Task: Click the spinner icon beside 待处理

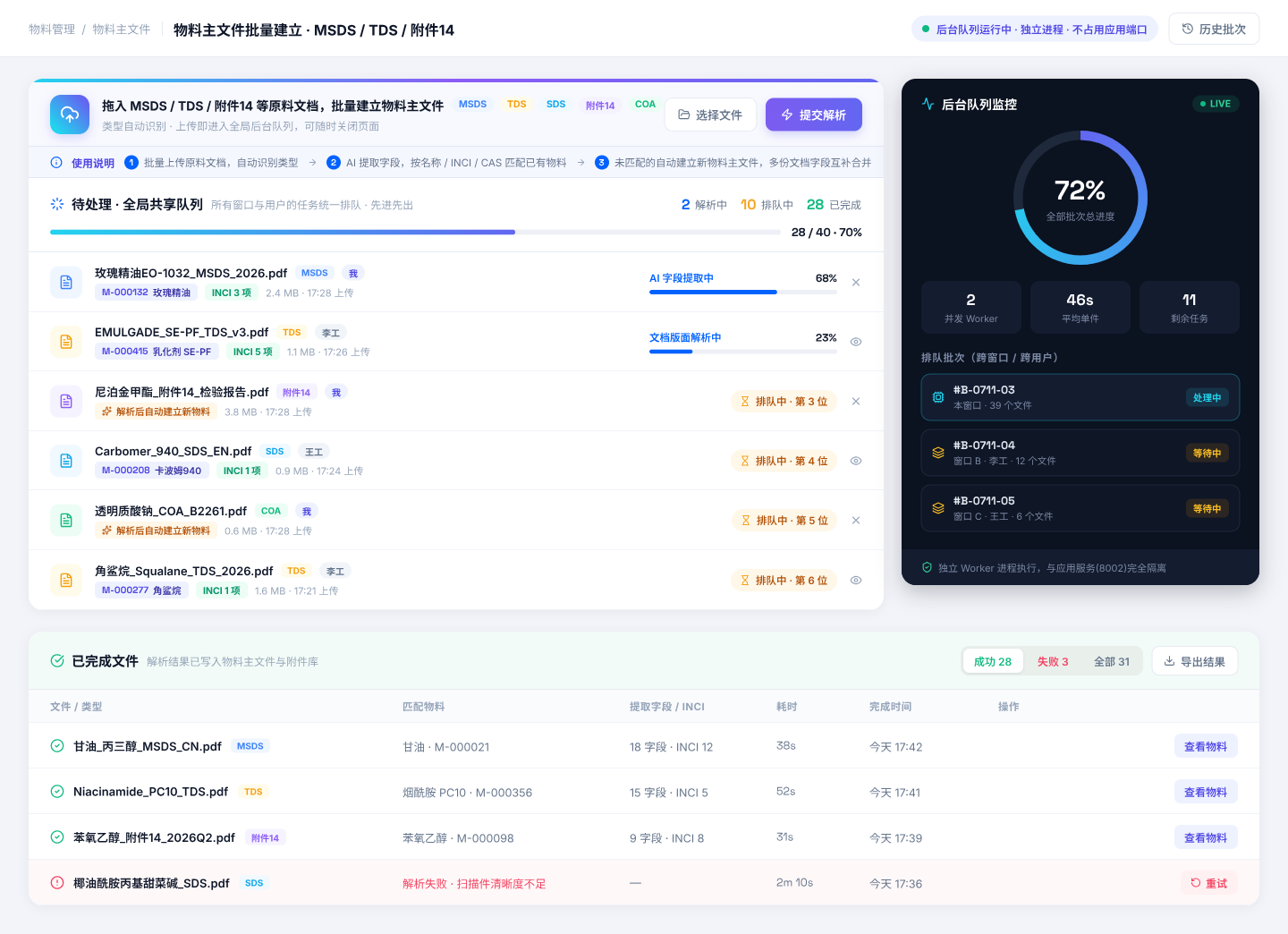Action: [x=57, y=204]
